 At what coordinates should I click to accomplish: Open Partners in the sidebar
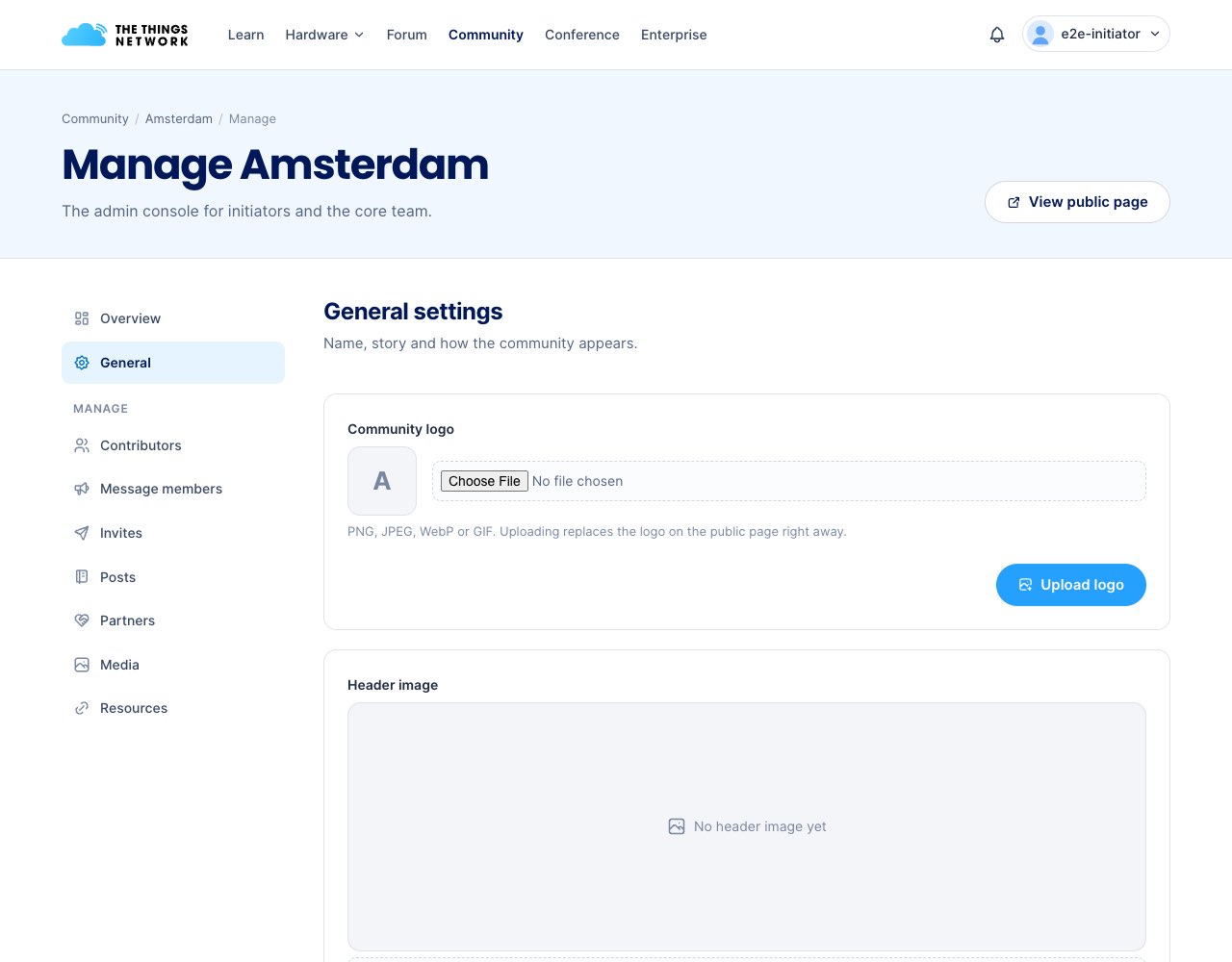(173, 620)
